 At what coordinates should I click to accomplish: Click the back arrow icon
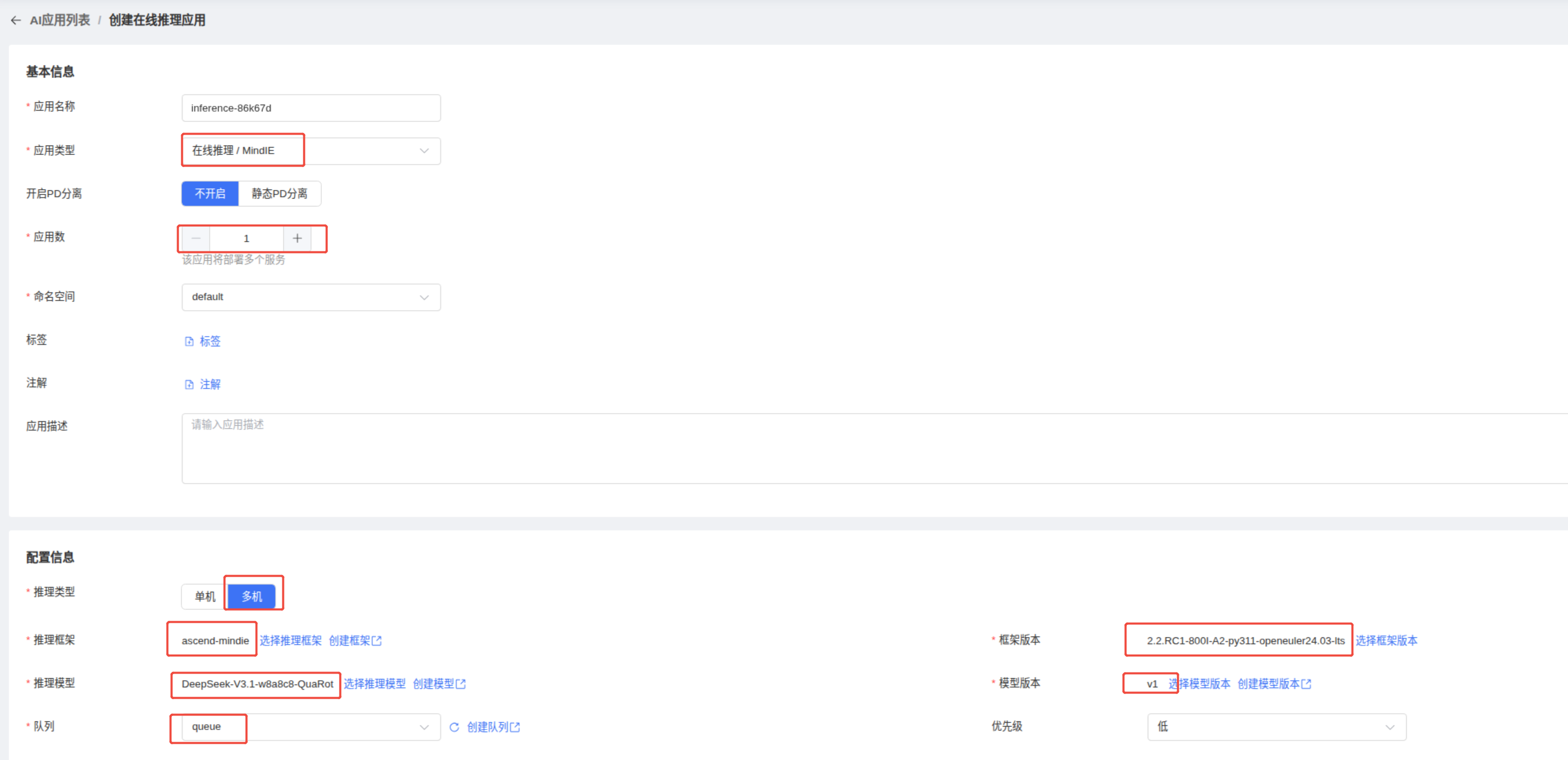(16, 20)
